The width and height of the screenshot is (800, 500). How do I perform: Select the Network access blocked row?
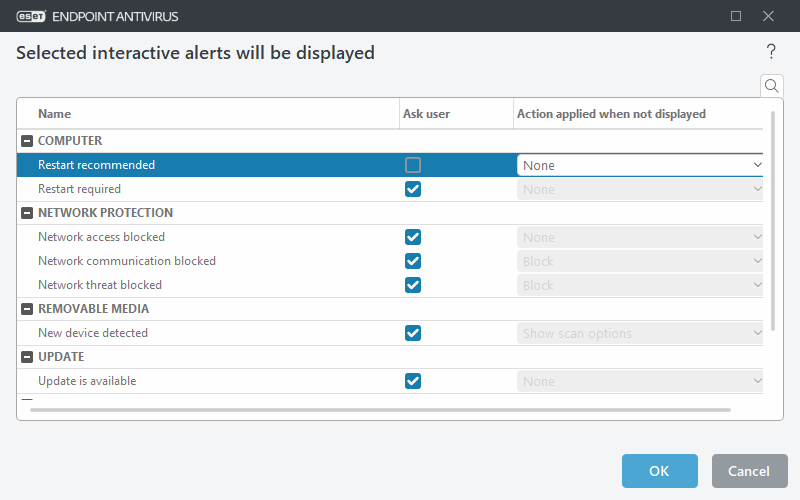click(x=390, y=237)
